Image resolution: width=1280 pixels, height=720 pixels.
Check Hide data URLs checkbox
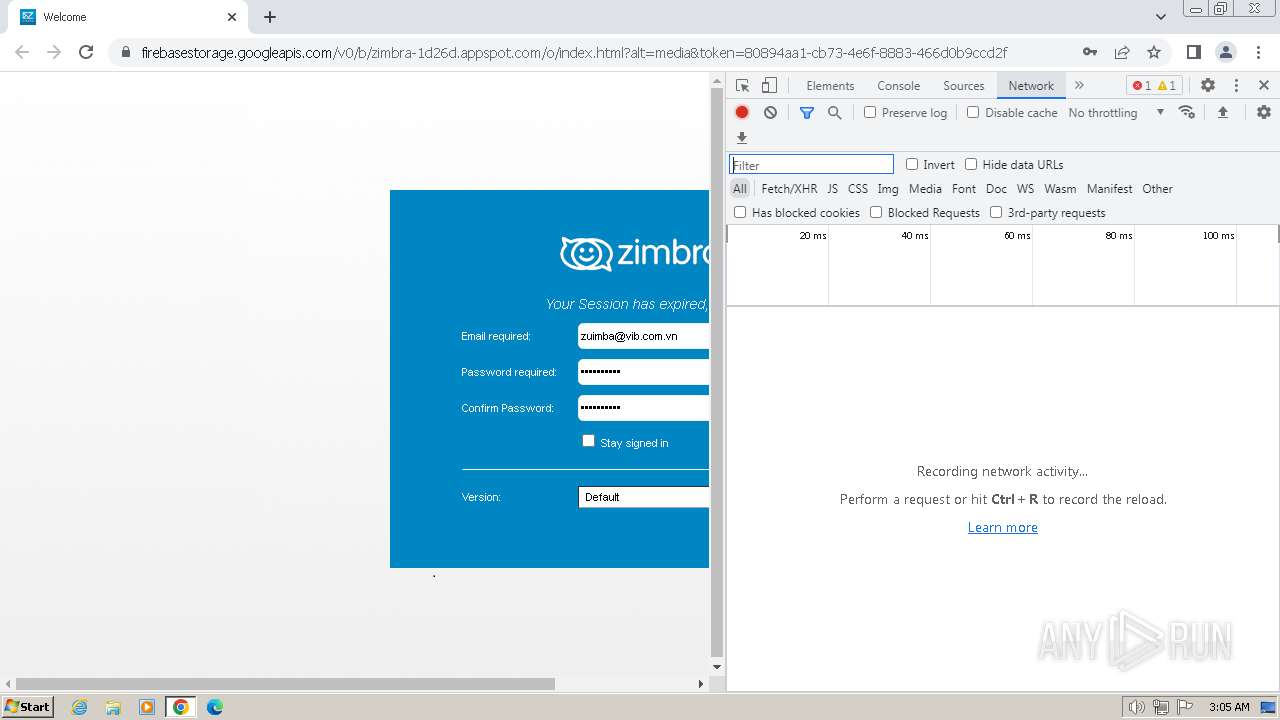point(971,164)
